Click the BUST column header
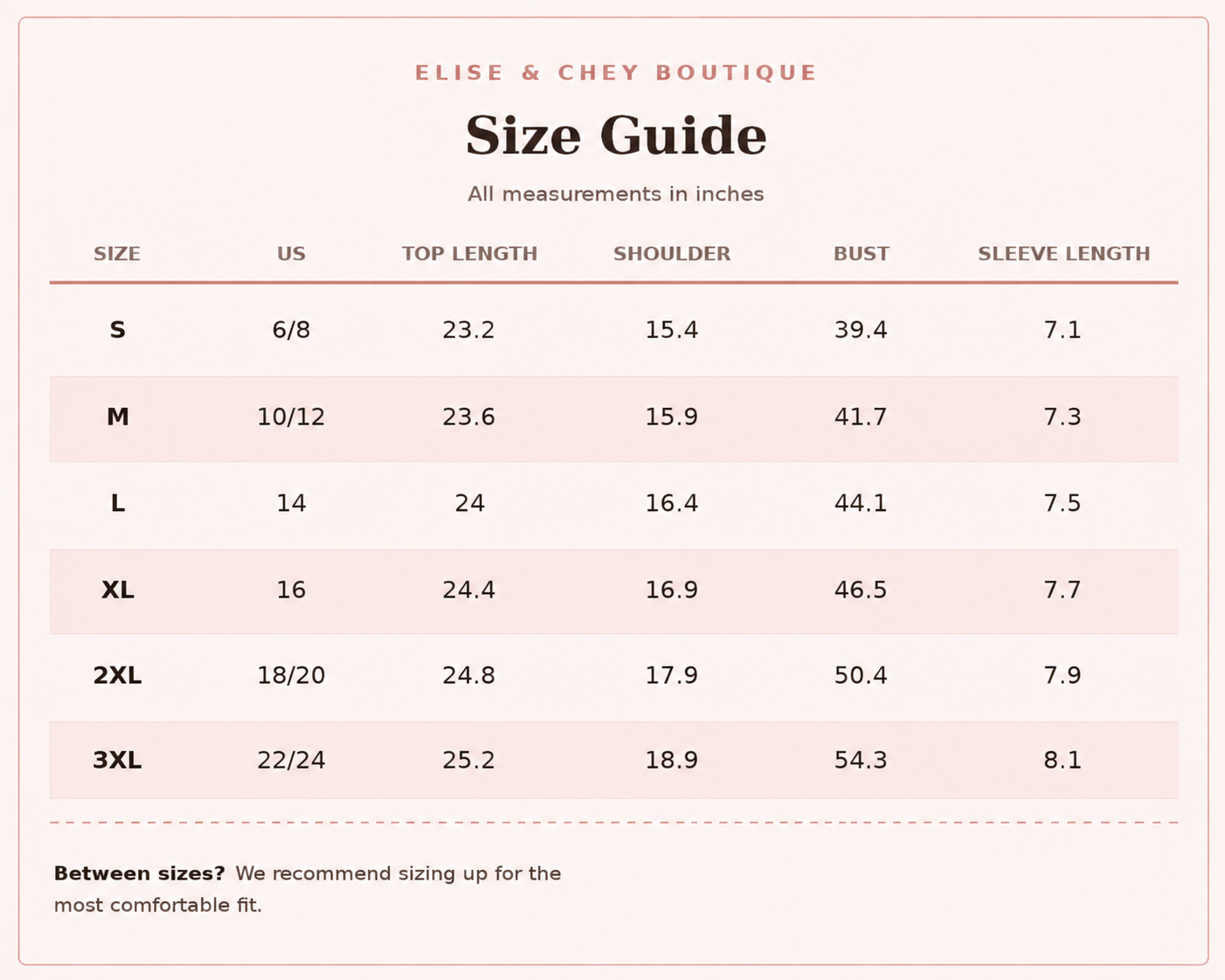 [861, 254]
